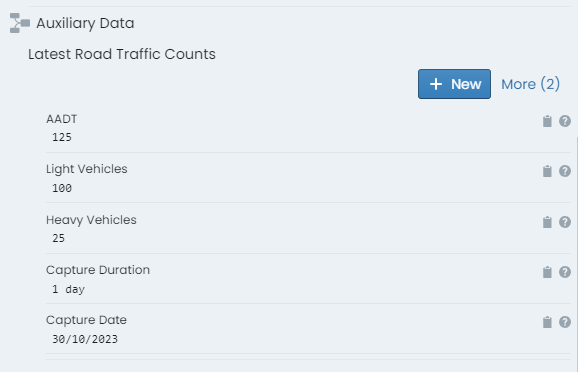Click the Auxiliary Data hierarchy icon
Screen dimensions: 578x372
click(x=20, y=23)
